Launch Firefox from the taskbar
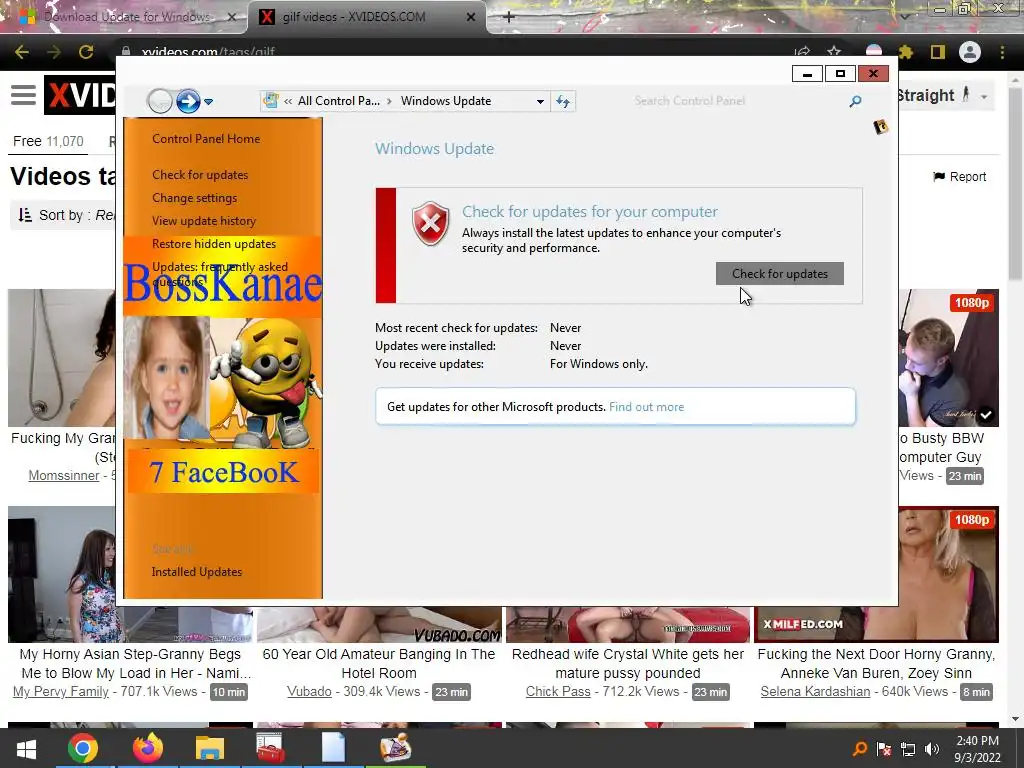 148,748
